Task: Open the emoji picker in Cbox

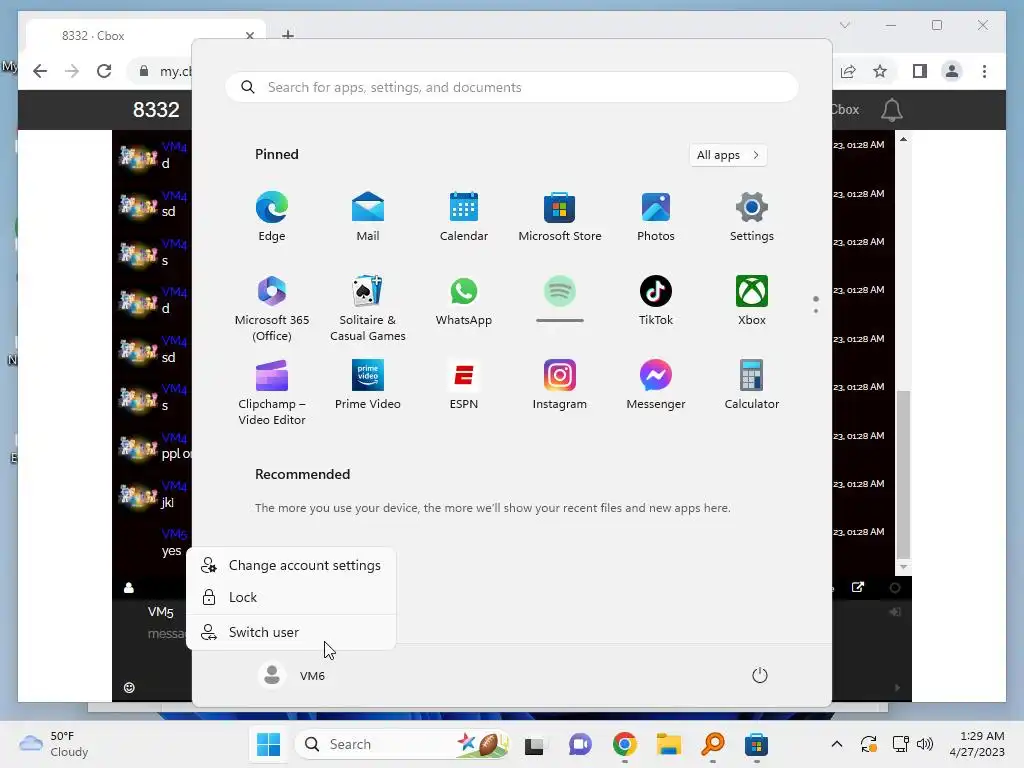Action: (x=129, y=687)
